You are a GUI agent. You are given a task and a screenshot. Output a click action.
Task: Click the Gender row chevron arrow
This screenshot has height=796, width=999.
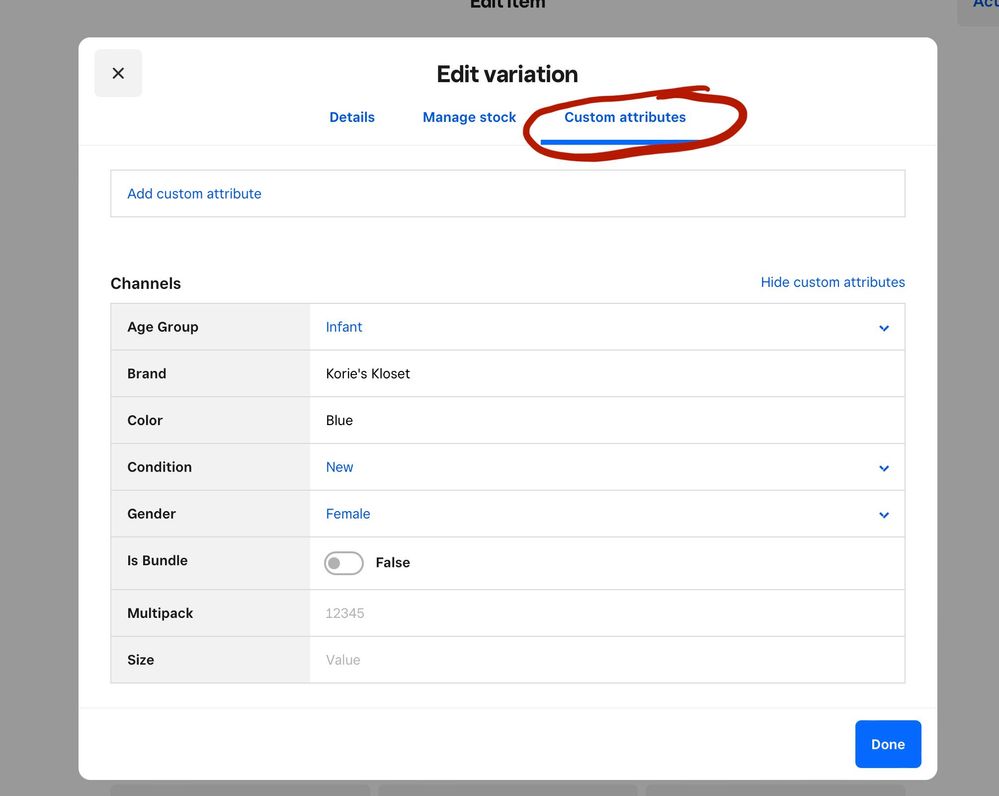point(884,515)
